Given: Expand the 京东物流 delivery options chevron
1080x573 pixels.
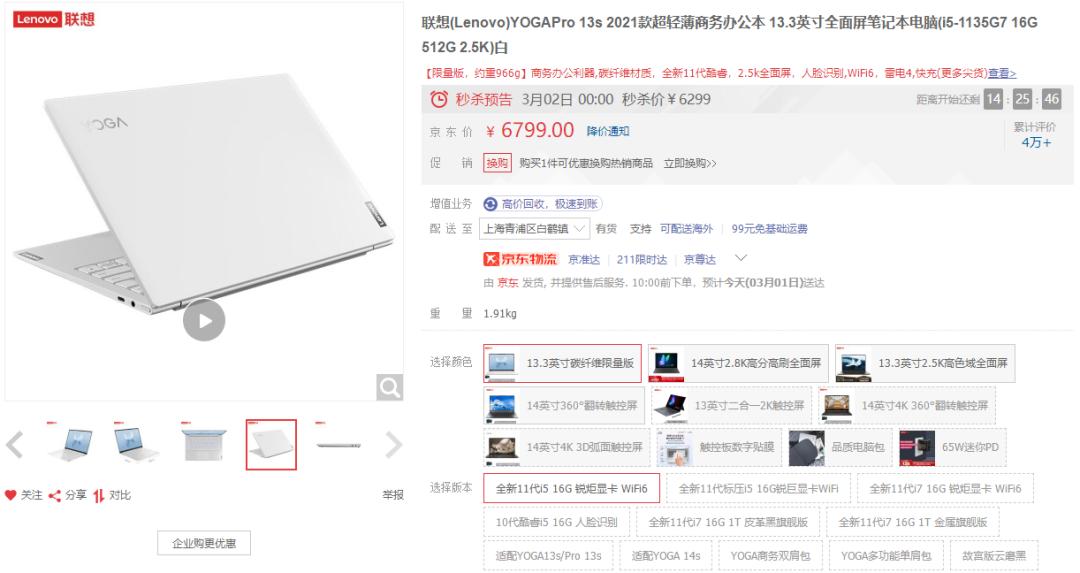Looking at the screenshot, I should [741, 258].
